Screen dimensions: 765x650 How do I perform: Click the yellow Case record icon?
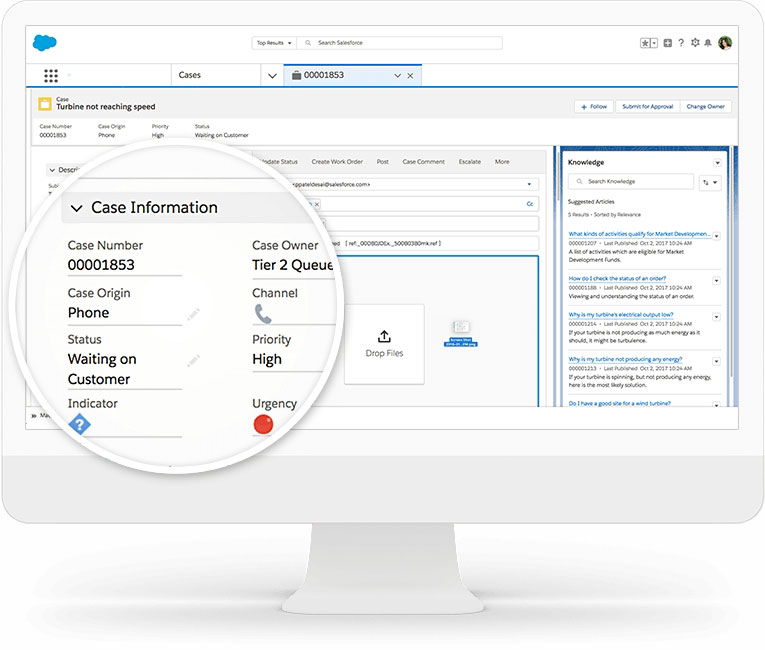(45, 104)
